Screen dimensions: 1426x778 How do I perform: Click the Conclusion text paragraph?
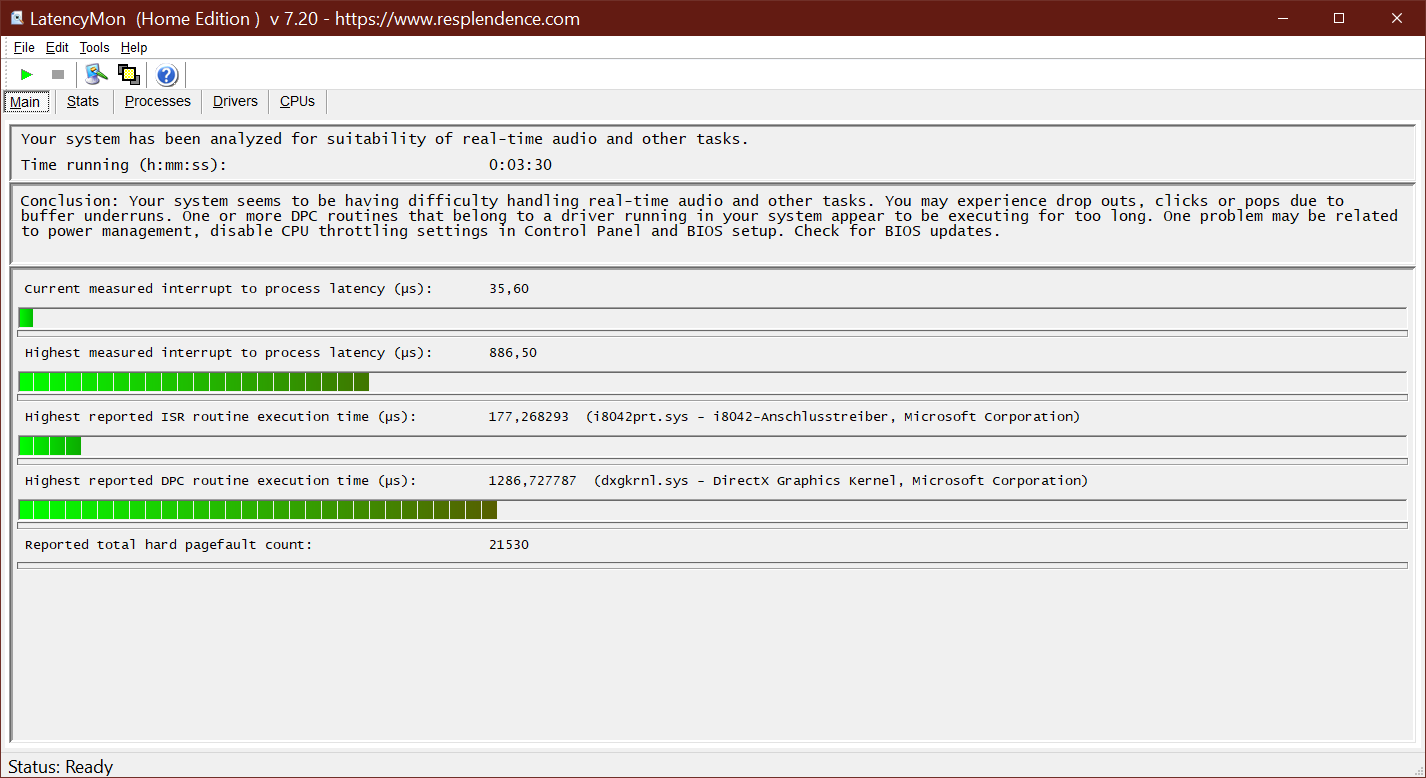pos(709,216)
